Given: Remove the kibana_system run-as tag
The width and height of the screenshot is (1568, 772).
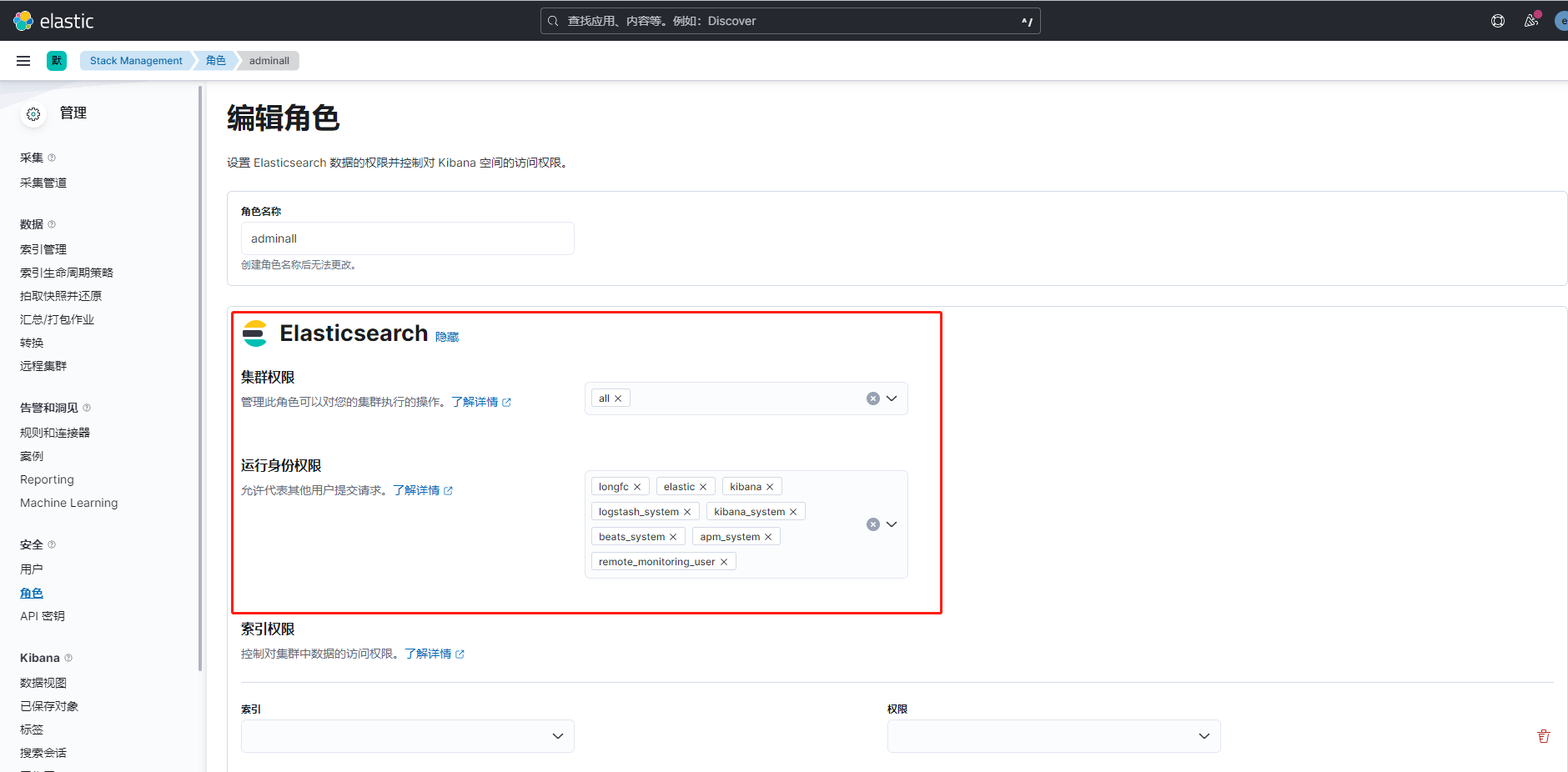Looking at the screenshot, I should click(793, 512).
